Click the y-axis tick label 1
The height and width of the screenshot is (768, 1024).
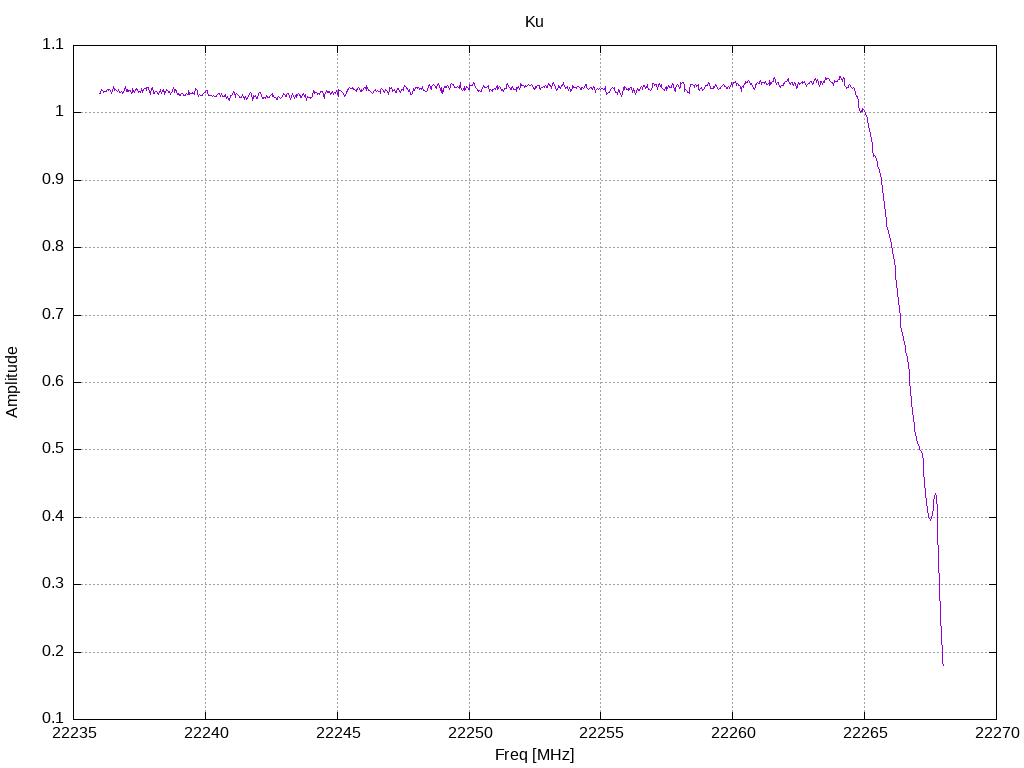[59, 112]
